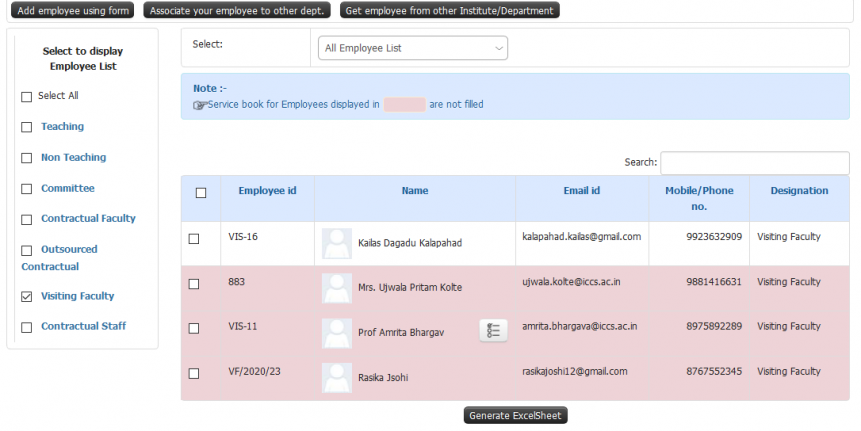The image size is (861, 431).
Task: Click phone number 8975892289
Action: 714,326
